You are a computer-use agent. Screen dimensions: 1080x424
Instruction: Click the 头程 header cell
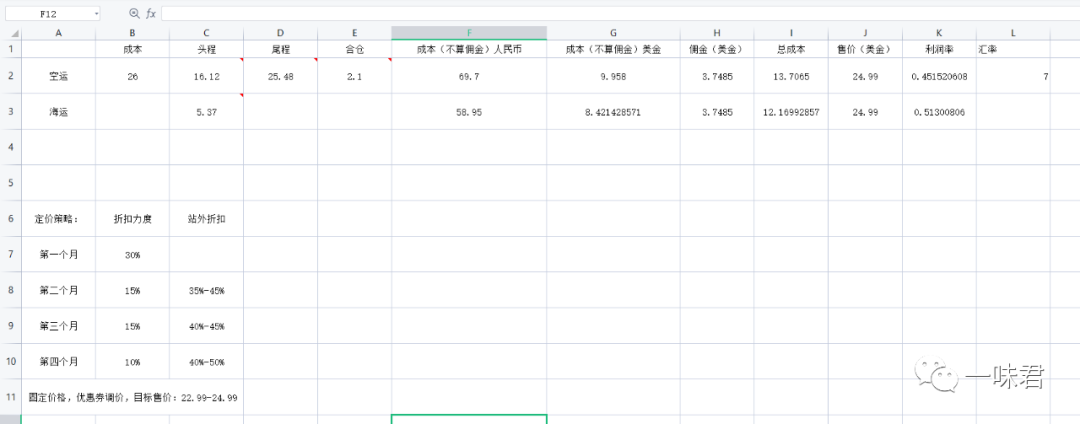206,49
